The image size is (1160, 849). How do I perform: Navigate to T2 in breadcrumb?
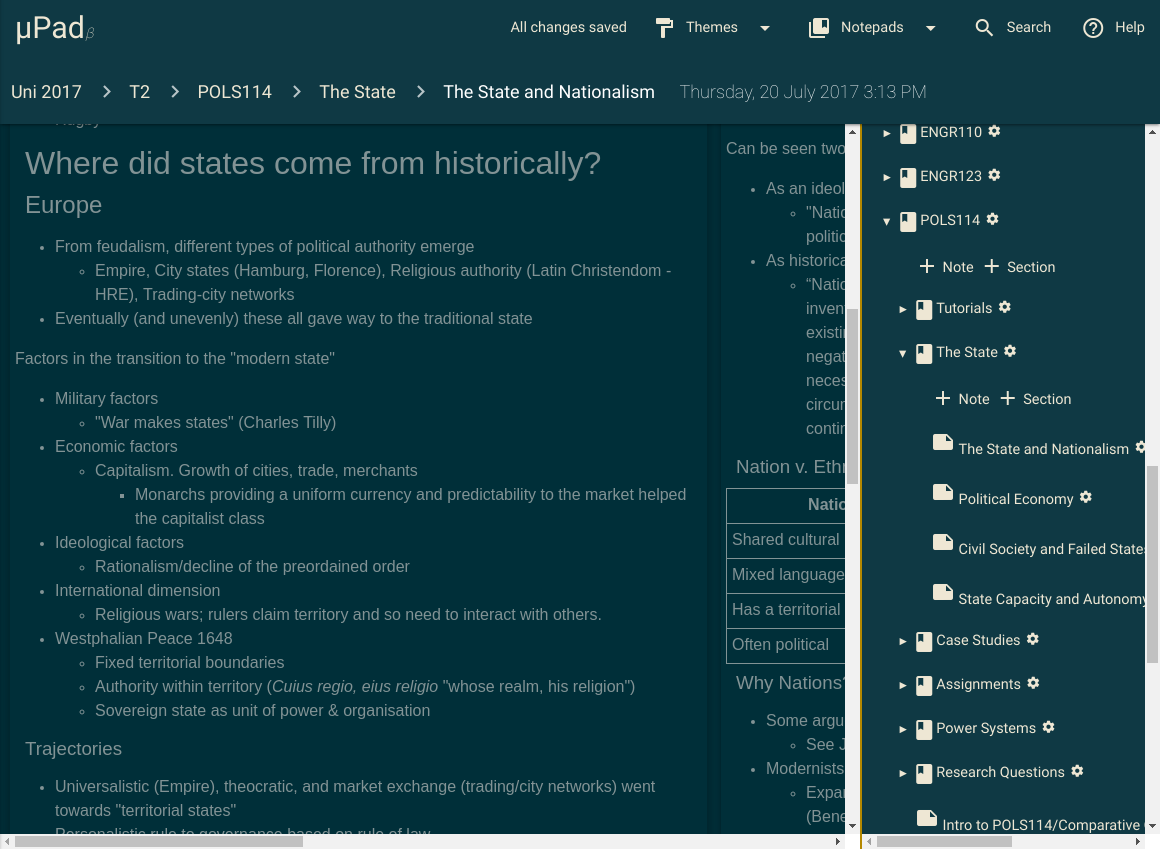coord(140,92)
